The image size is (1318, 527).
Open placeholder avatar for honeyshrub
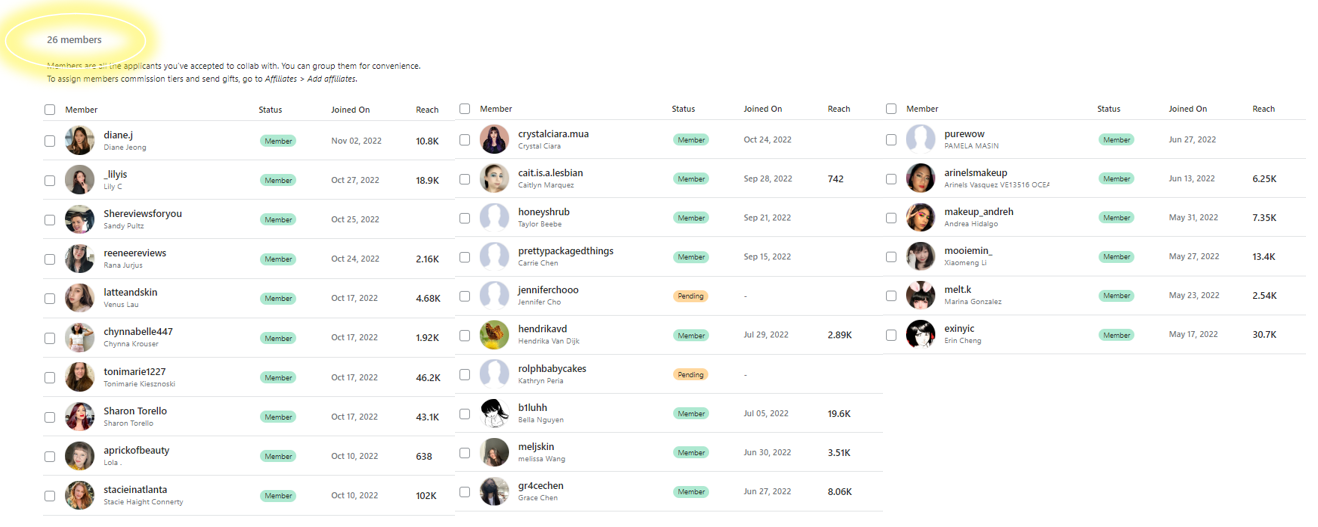point(494,218)
